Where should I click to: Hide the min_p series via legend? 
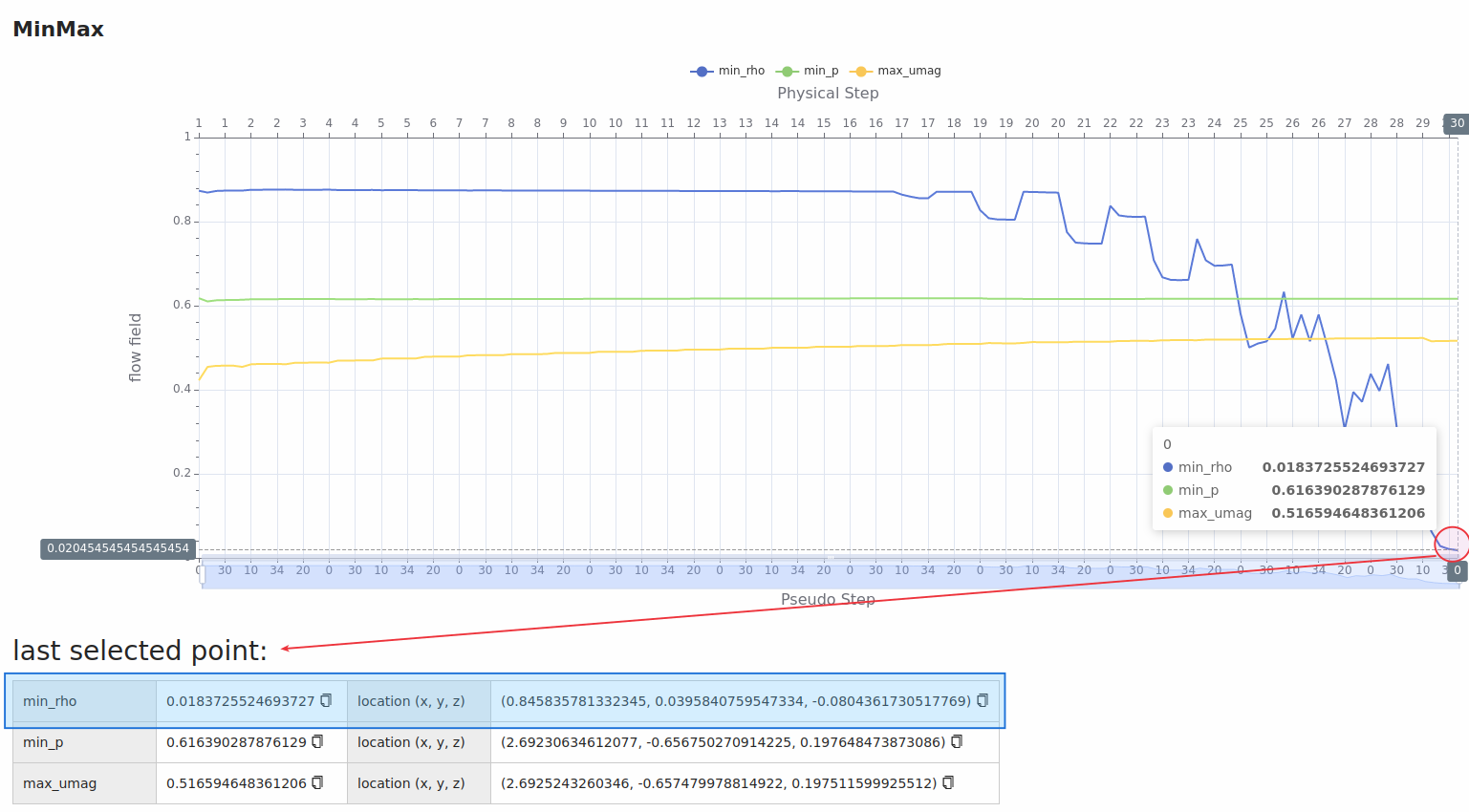(x=809, y=71)
